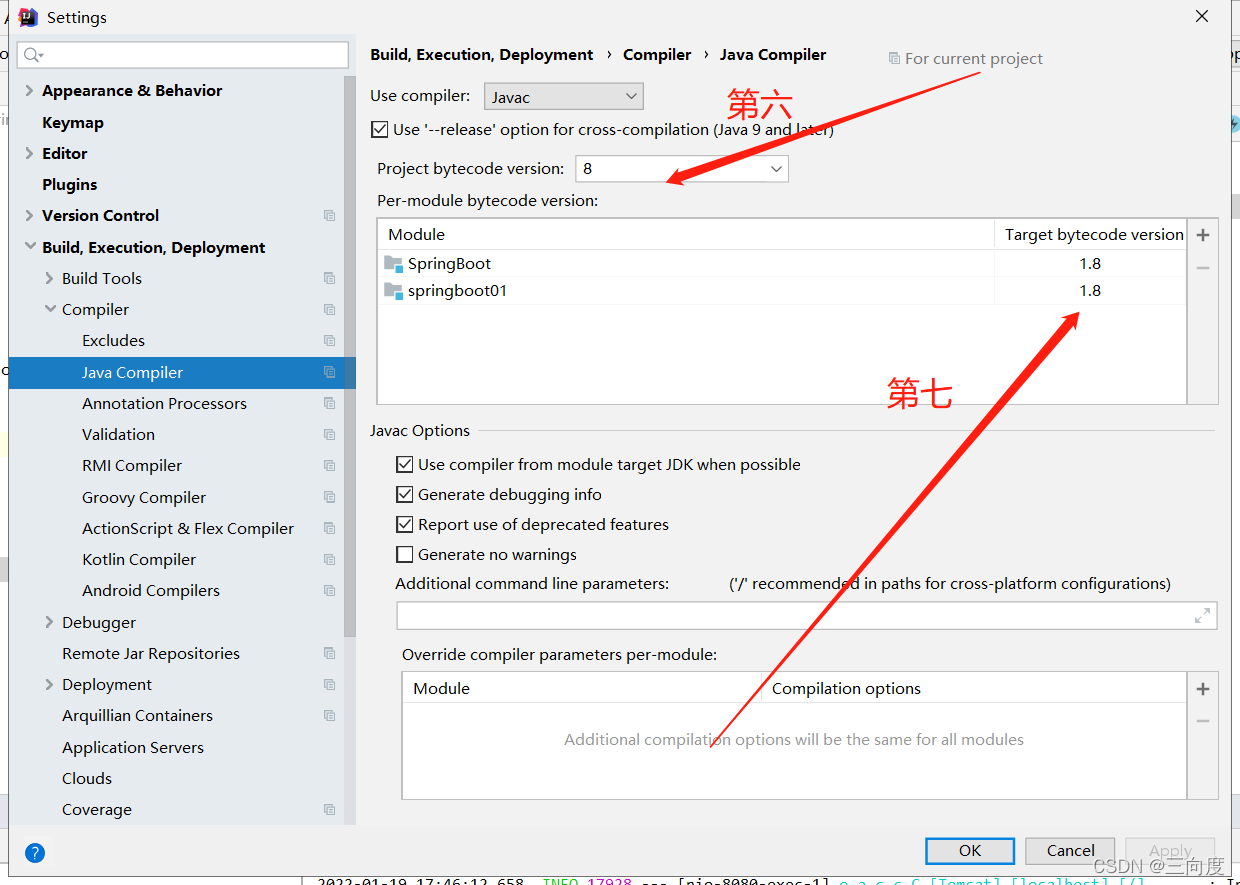The image size is (1240, 885).
Task: Click the project-level icon next to Excludes
Action: click(x=329, y=340)
